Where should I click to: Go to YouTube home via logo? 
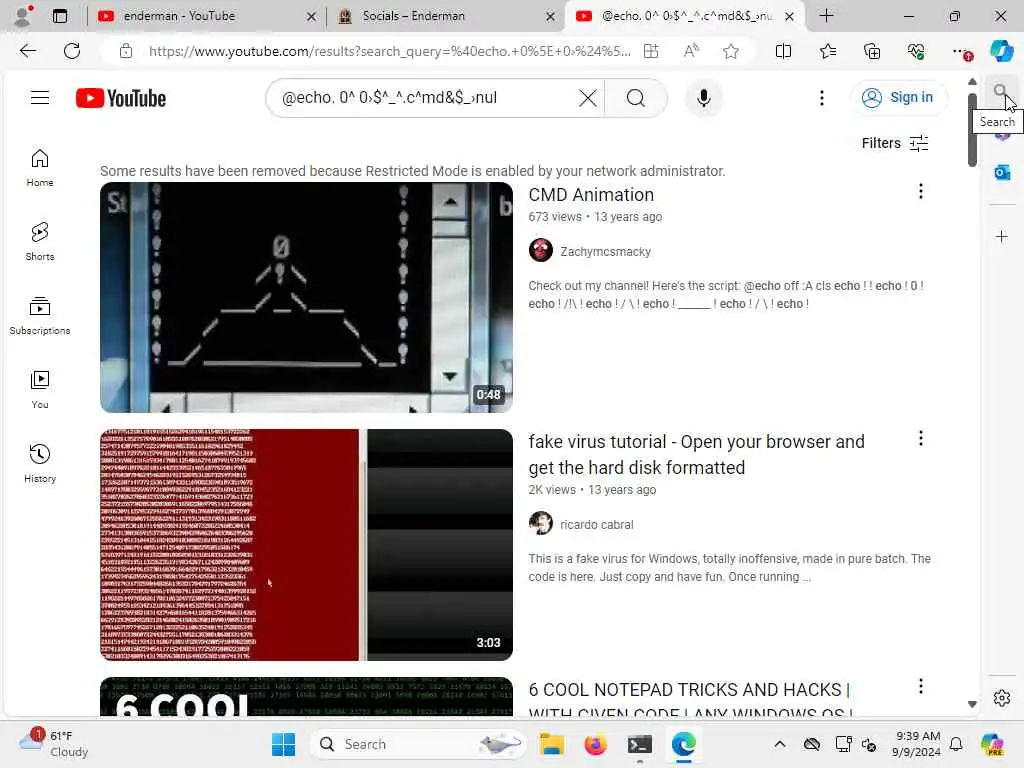(x=121, y=98)
